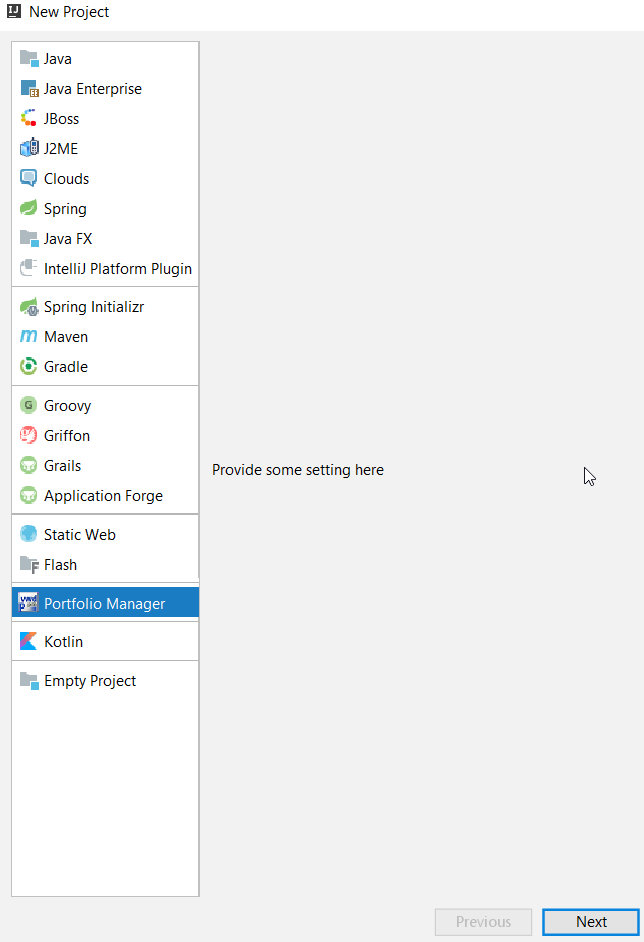
Task: Click the Java Enterprise icon
Action: [x=29, y=89]
